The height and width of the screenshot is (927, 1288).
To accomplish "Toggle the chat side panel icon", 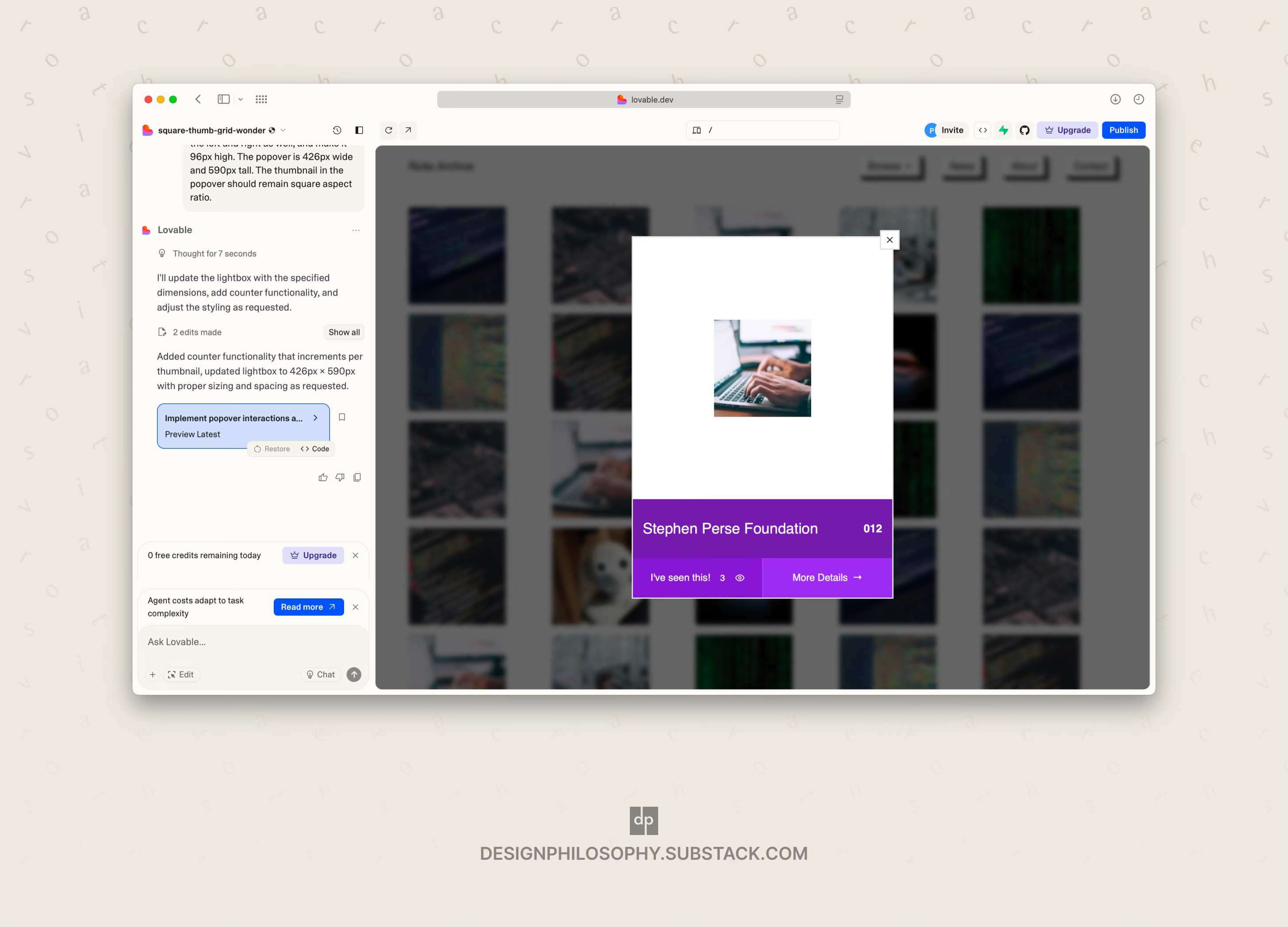I will click(359, 130).
